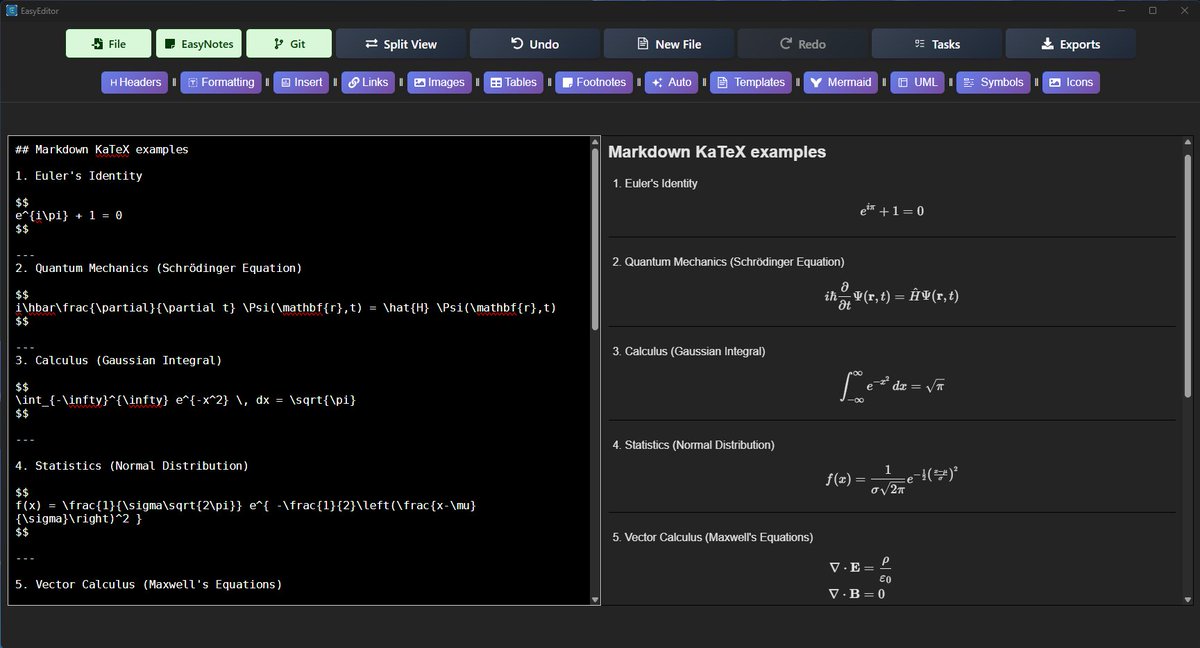Click editor line "3. Calculus (Gaussian Integral)"

tap(119, 360)
